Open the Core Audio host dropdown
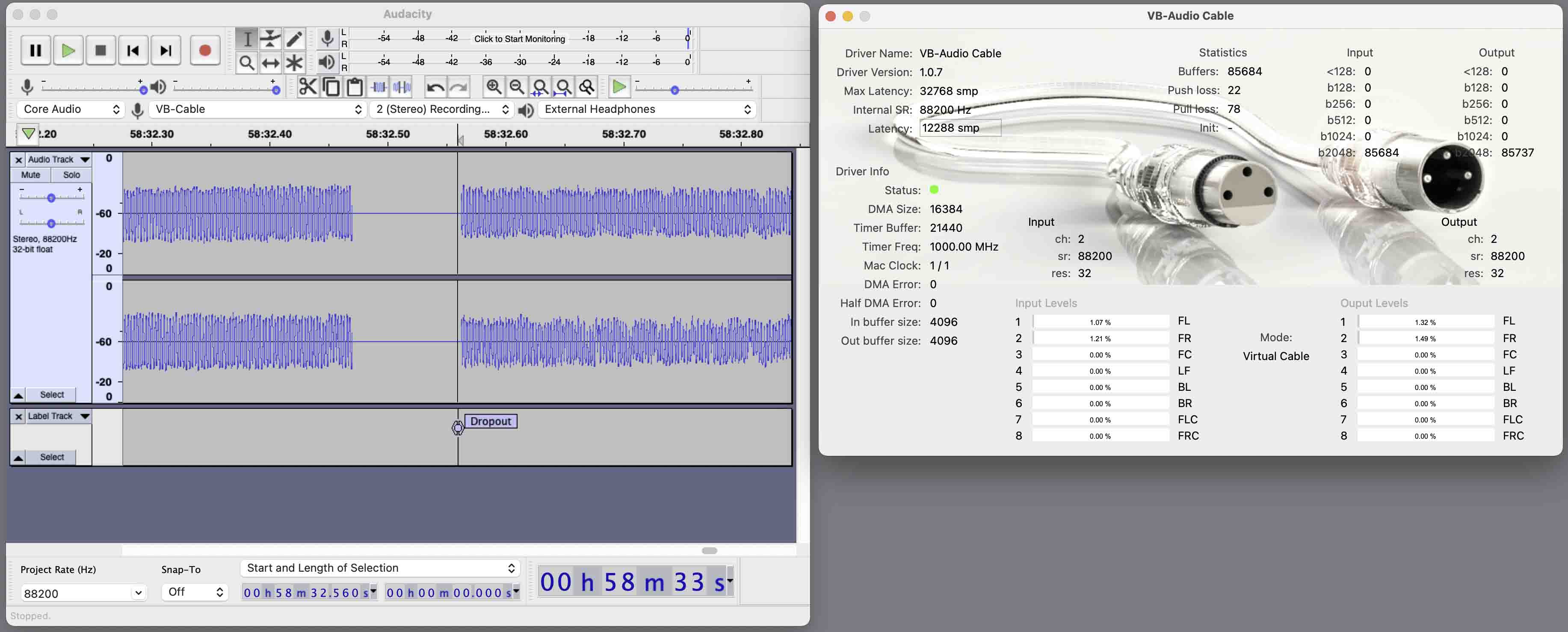Image resolution: width=1568 pixels, height=632 pixels. [x=71, y=109]
